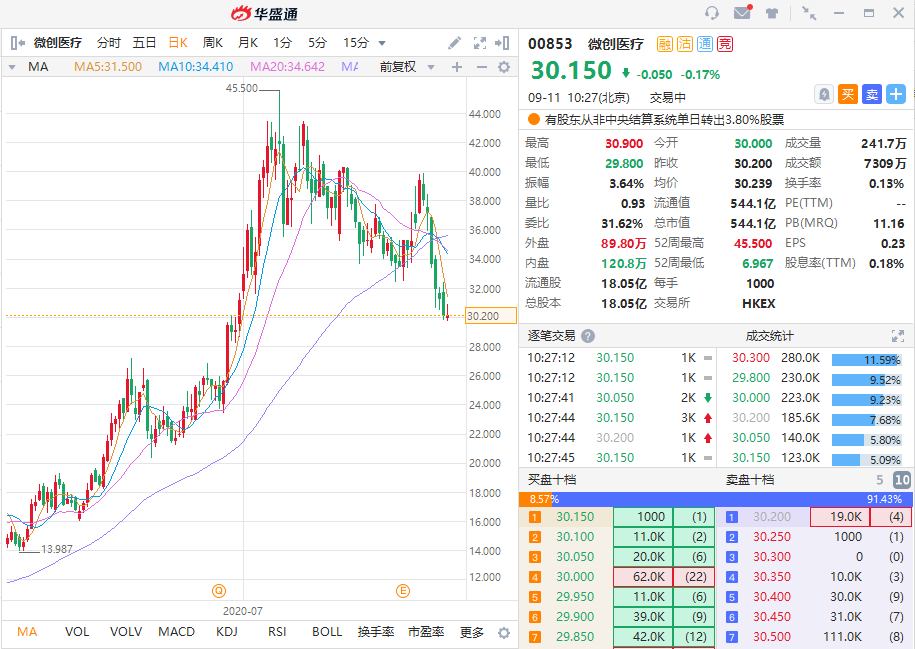The width and height of the screenshot is (915, 649).
Task: Select the VOL indicator tab
Action: (77, 632)
